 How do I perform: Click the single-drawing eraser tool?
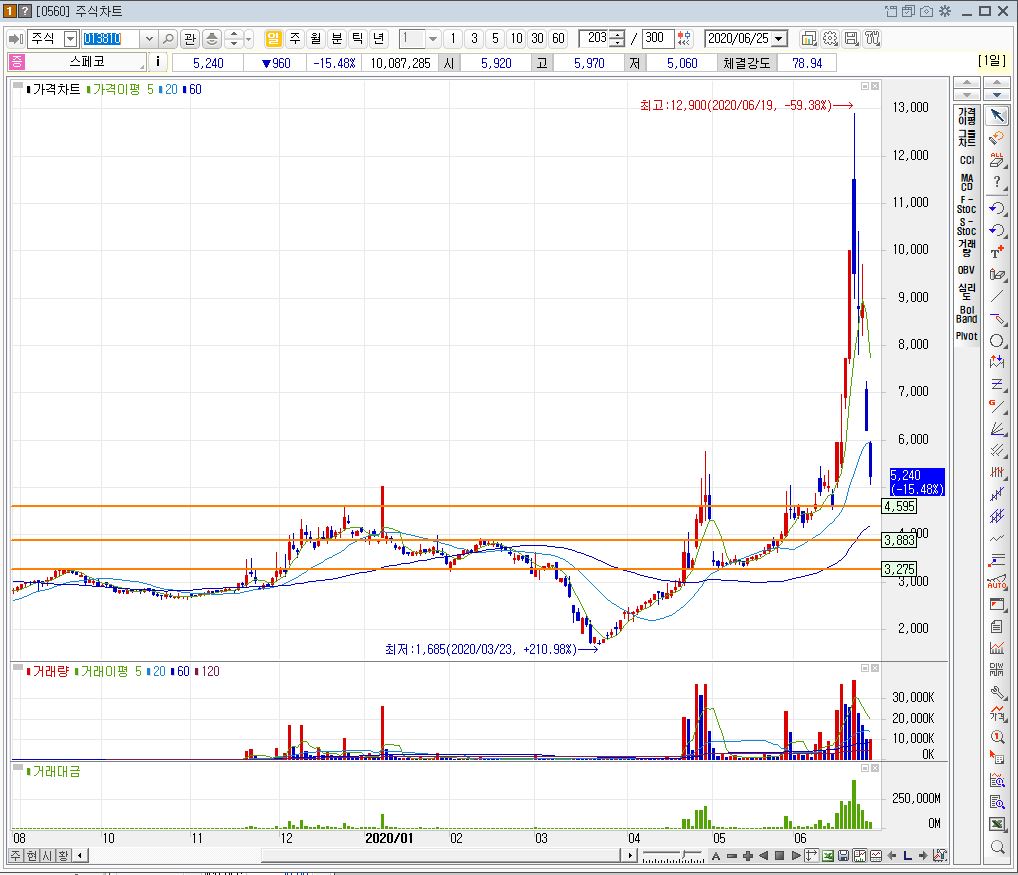(x=997, y=138)
